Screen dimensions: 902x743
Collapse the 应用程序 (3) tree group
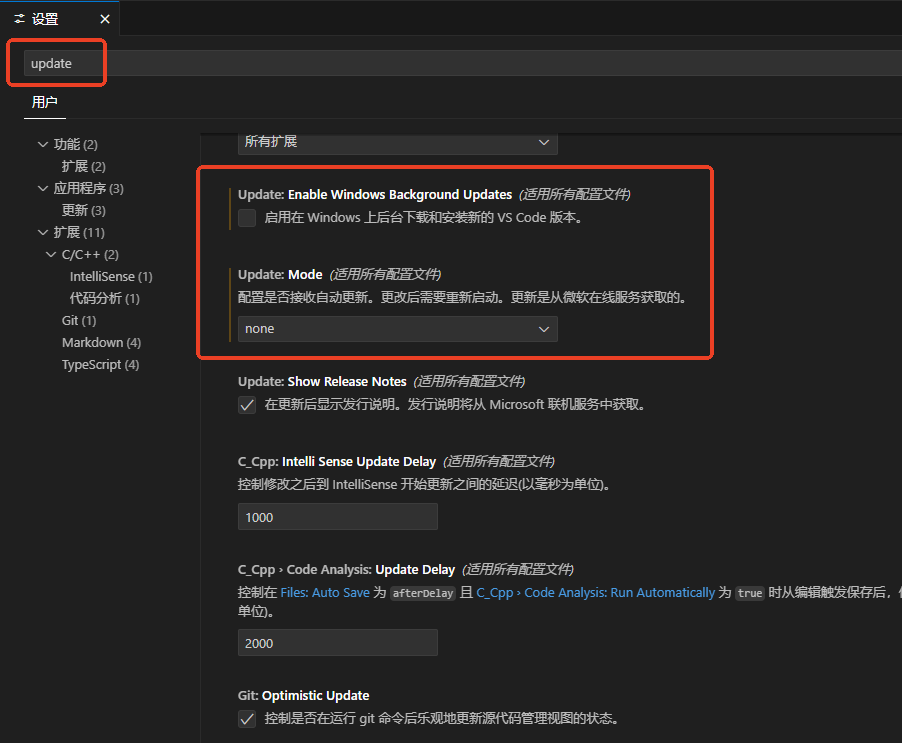coord(43,188)
